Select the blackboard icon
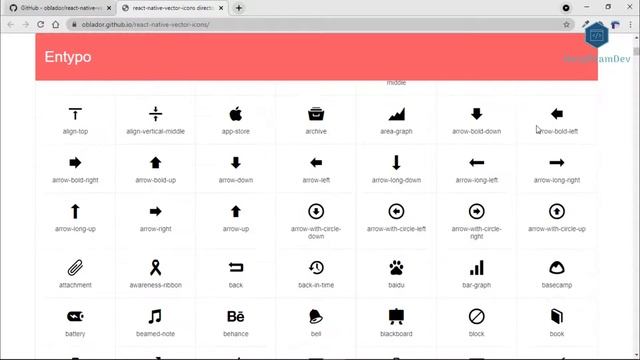The height and width of the screenshot is (360, 640). (396, 317)
